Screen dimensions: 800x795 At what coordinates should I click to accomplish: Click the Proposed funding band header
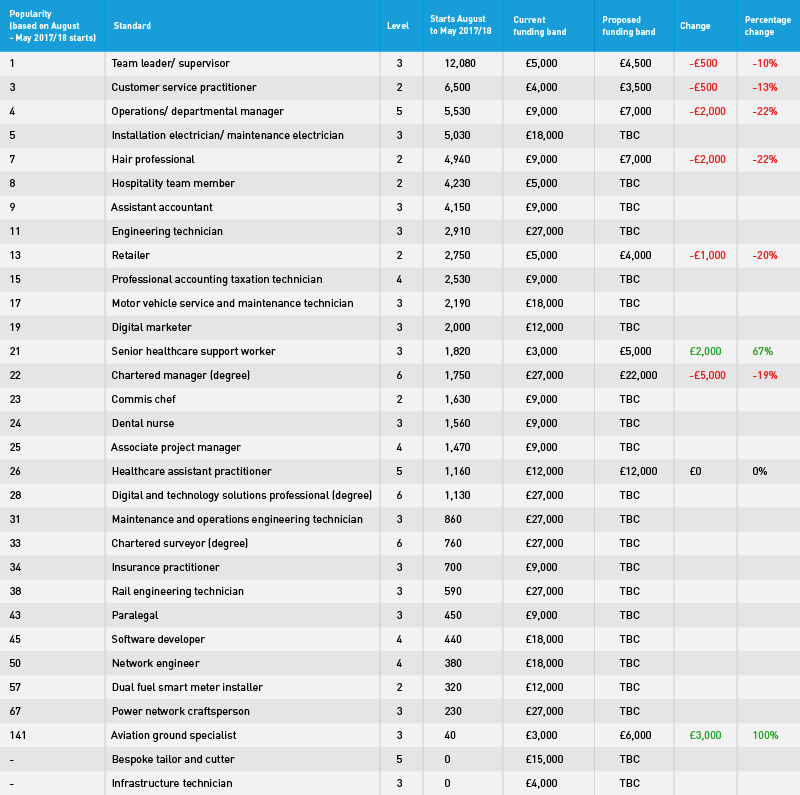point(629,26)
